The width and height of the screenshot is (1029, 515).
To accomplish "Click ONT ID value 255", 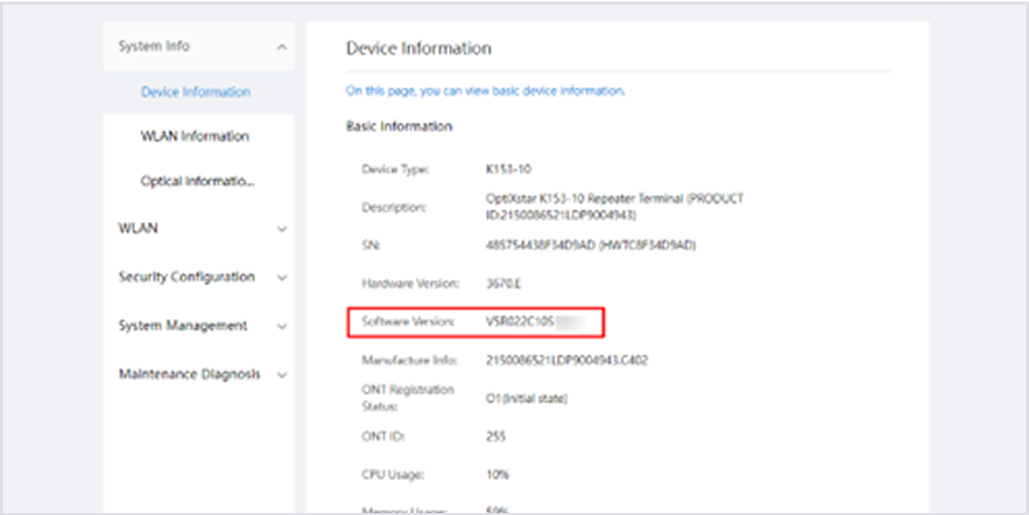I will tap(495, 436).
